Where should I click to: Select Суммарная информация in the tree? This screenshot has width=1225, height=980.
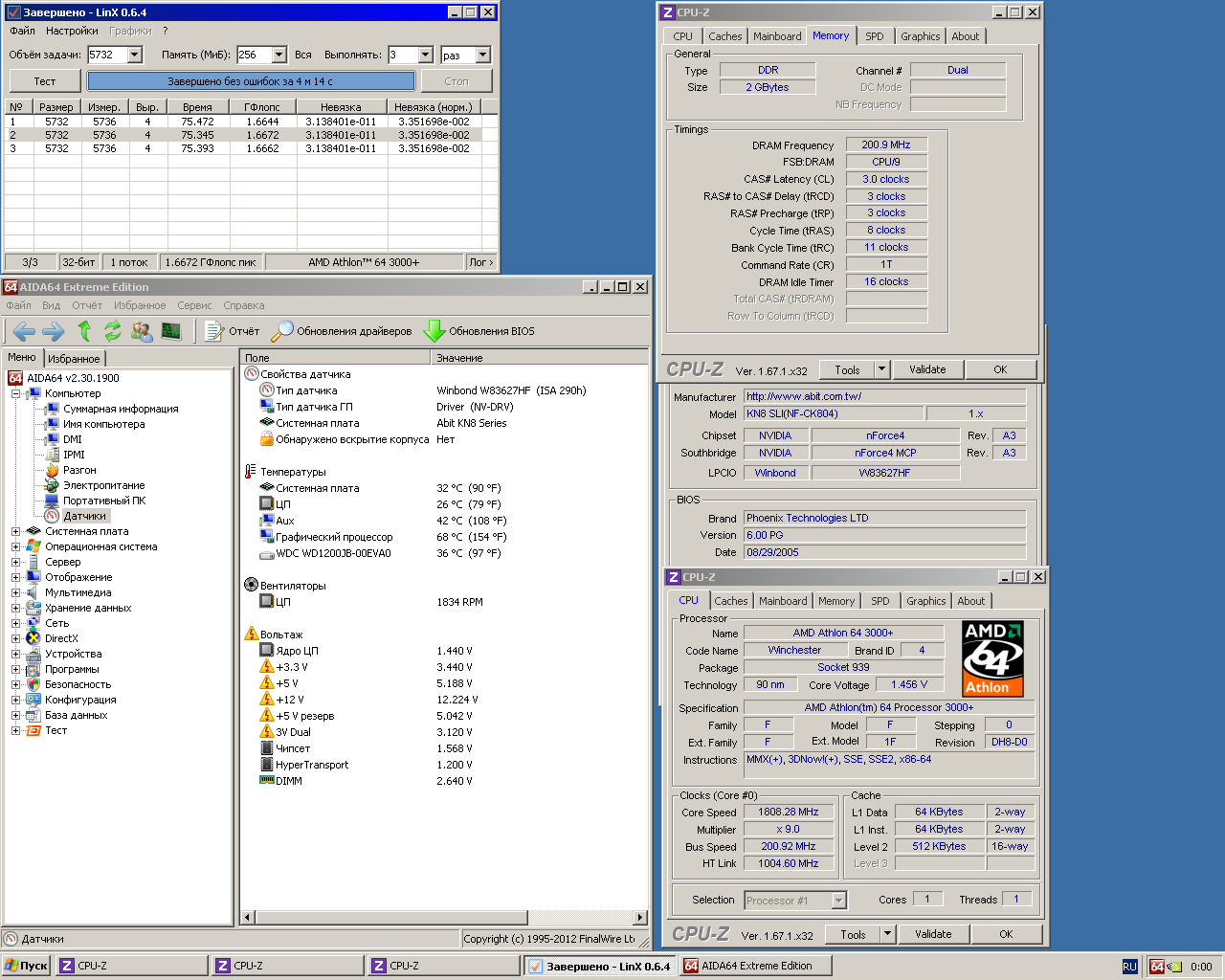tap(121, 409)
